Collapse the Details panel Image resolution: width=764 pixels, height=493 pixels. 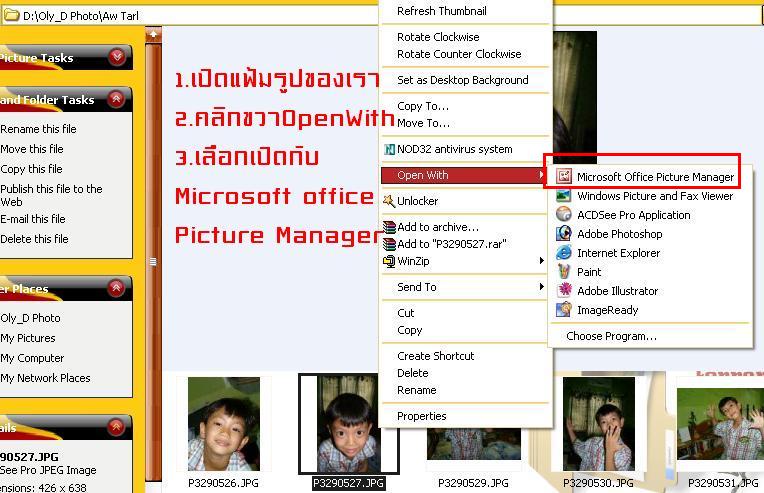[116, 427]
